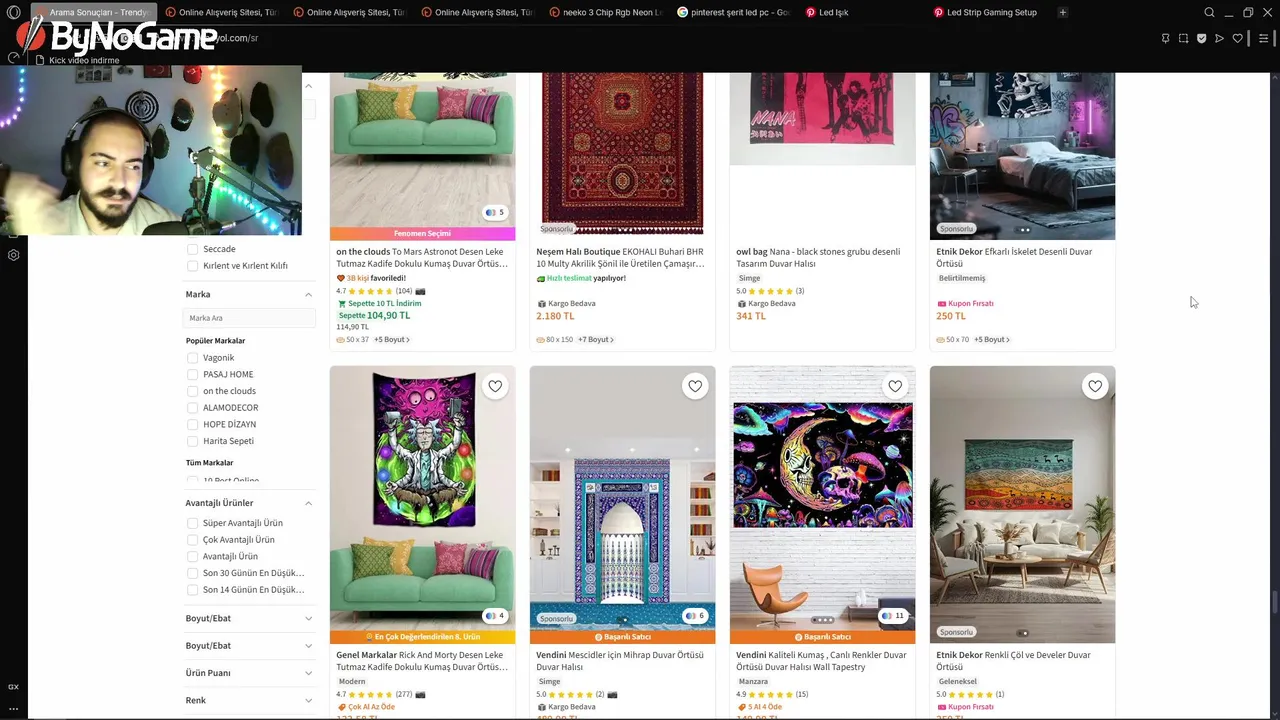The height and width of the screenshot is (720, 1280).
Task: Add the Etnik Dekor desert tapestry to favorites
Action: tap(1095, 386)
